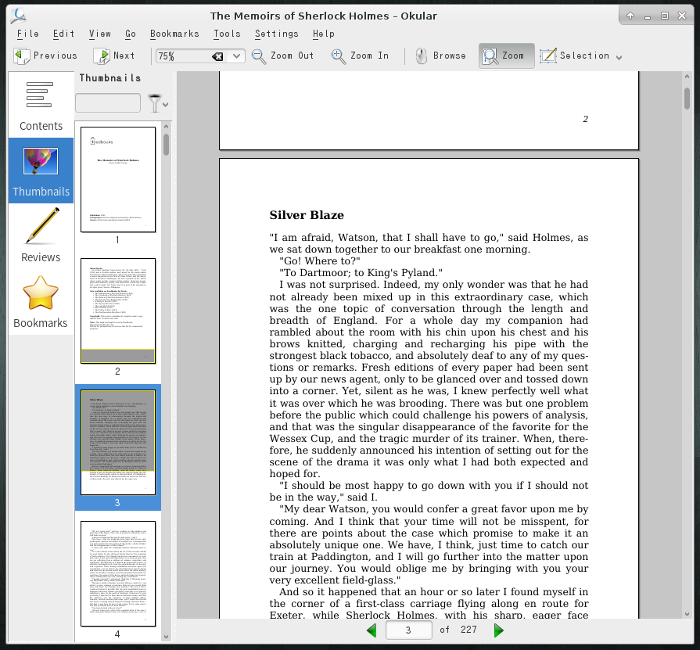
Task: Click the green previous page arrow at bottom
Action: click(371, 630)
